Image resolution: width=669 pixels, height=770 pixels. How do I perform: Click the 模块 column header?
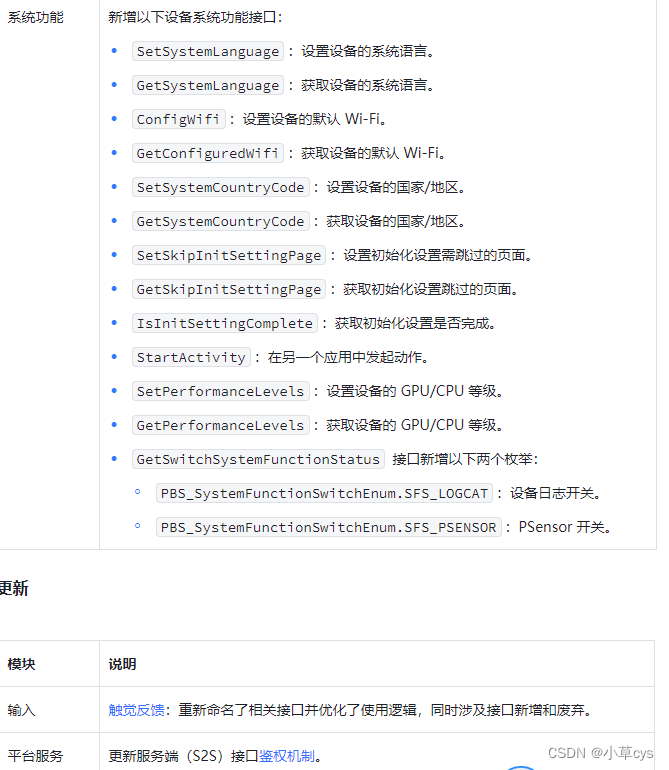22,664
